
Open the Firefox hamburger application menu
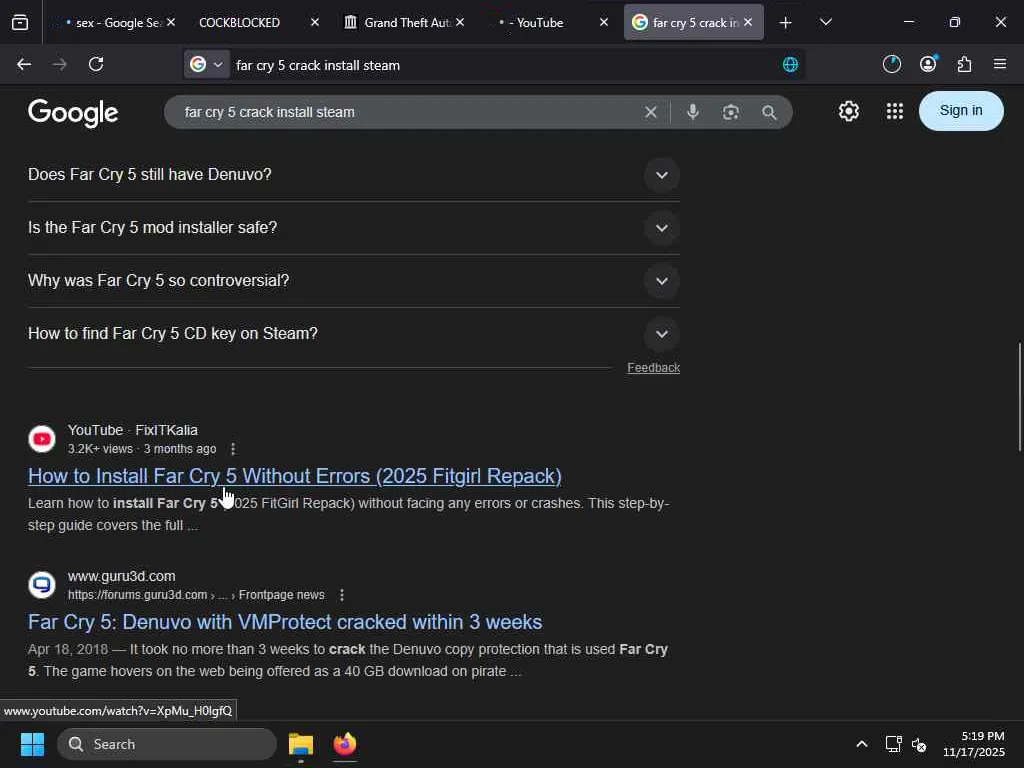1000,64
